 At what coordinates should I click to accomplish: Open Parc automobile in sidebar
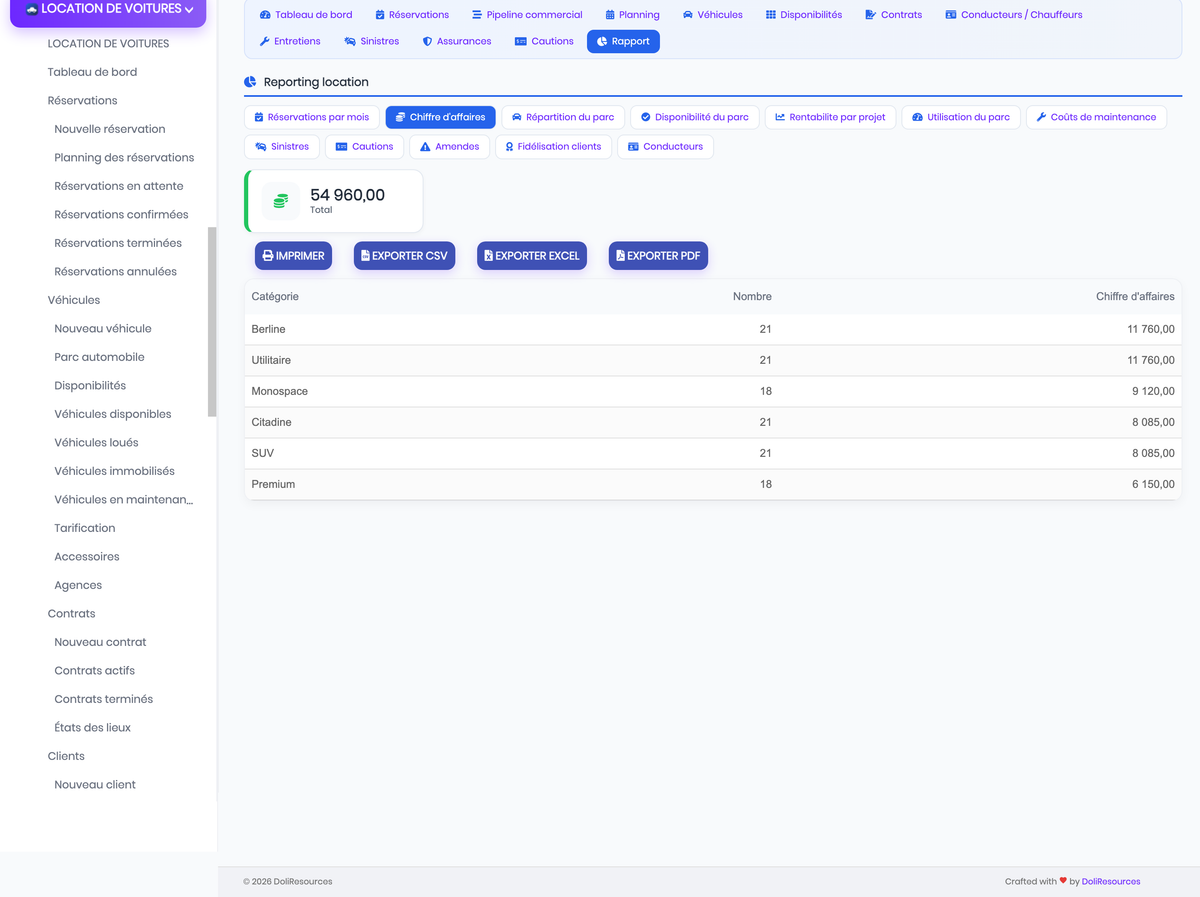pos(99,357)
